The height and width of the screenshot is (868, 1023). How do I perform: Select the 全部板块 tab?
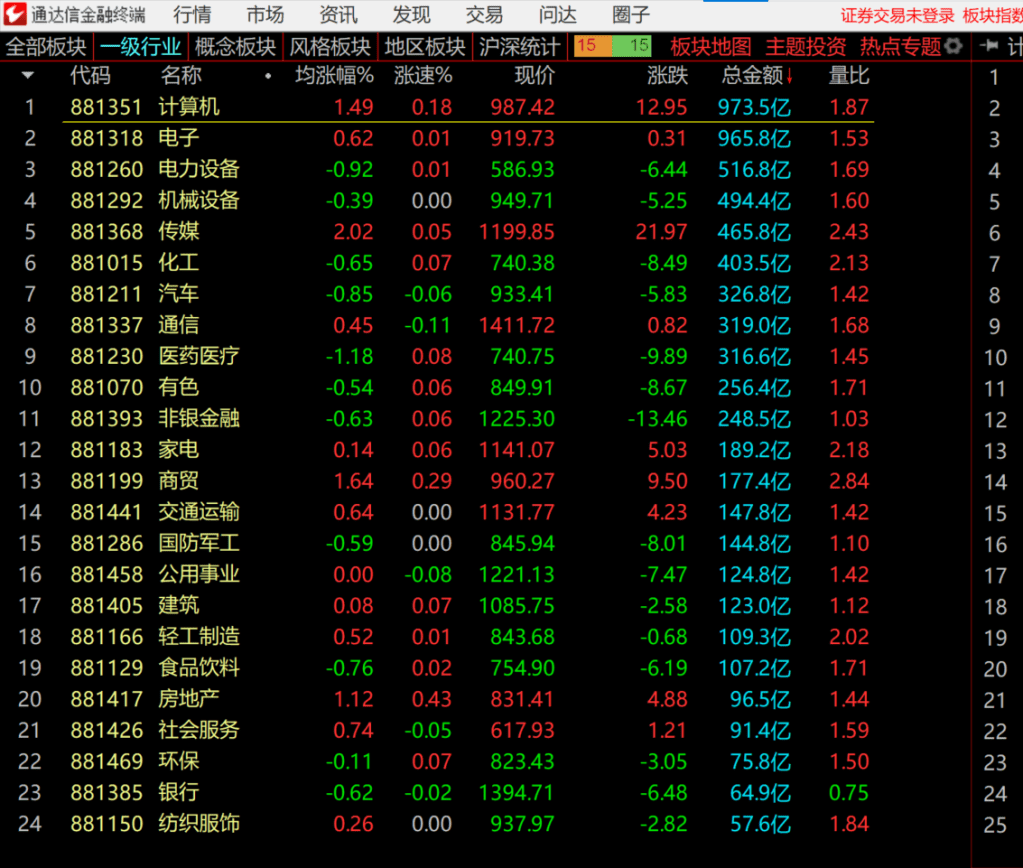pos(46,47)
